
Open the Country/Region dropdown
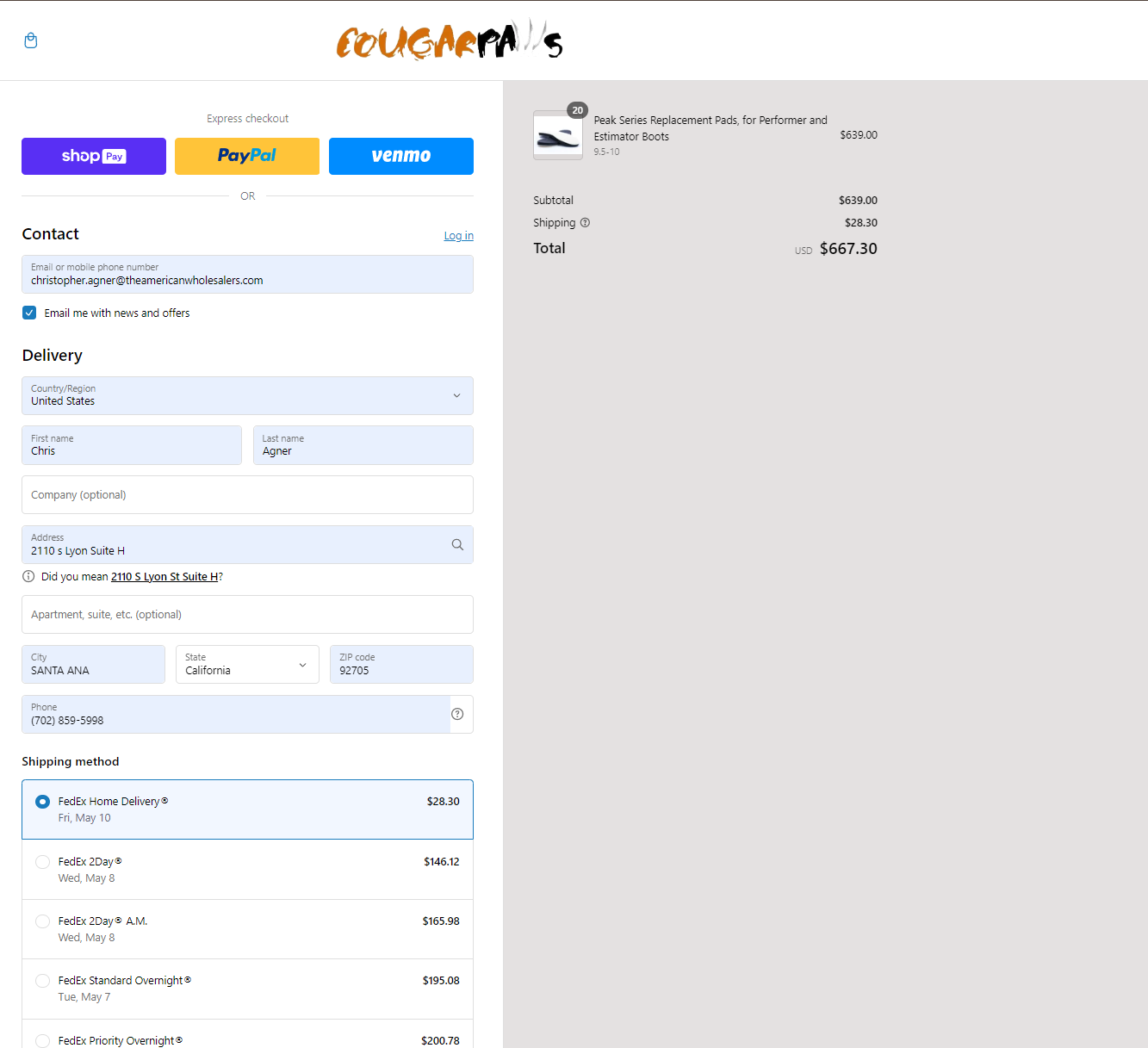247,395
